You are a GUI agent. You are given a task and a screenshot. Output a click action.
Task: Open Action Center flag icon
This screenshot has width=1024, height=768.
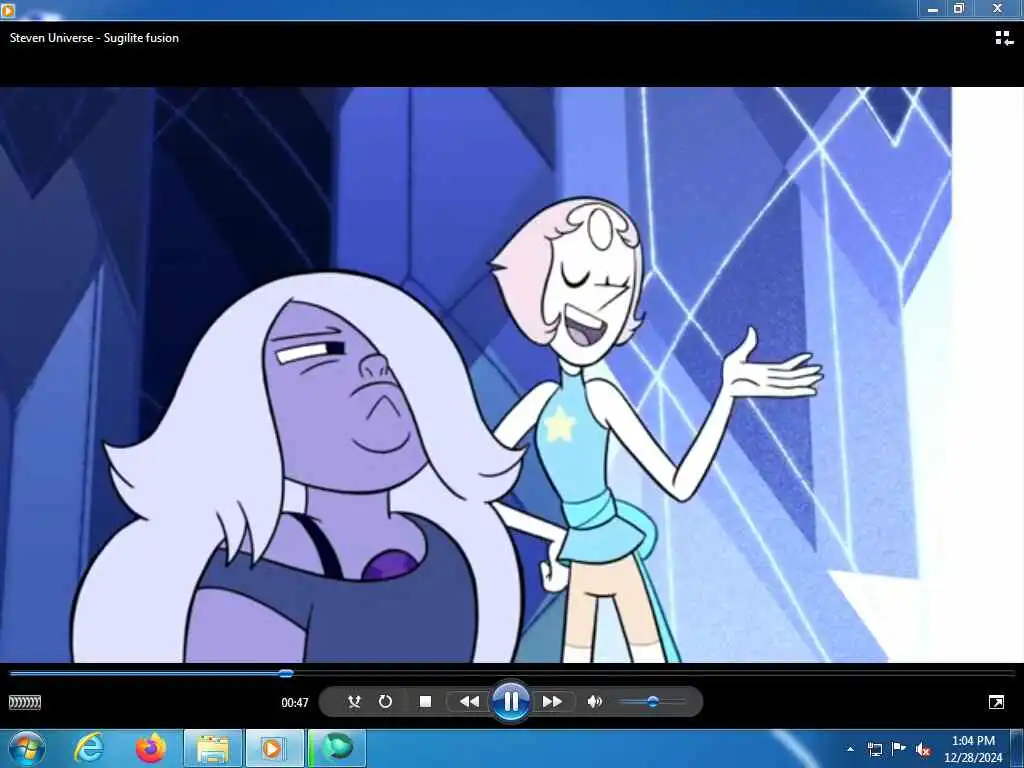click(x=899, y=749)
